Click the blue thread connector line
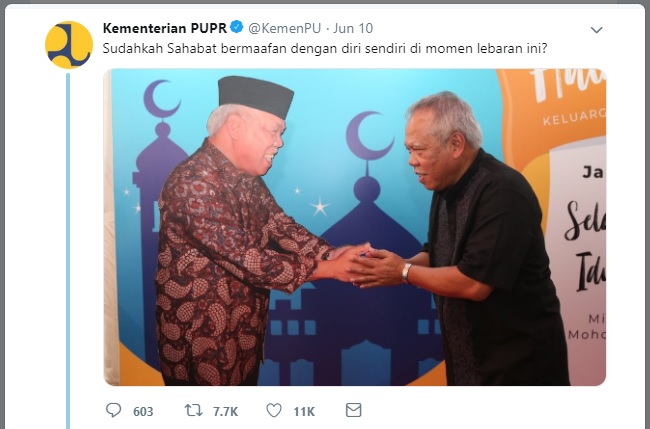 tap(68, 251)
